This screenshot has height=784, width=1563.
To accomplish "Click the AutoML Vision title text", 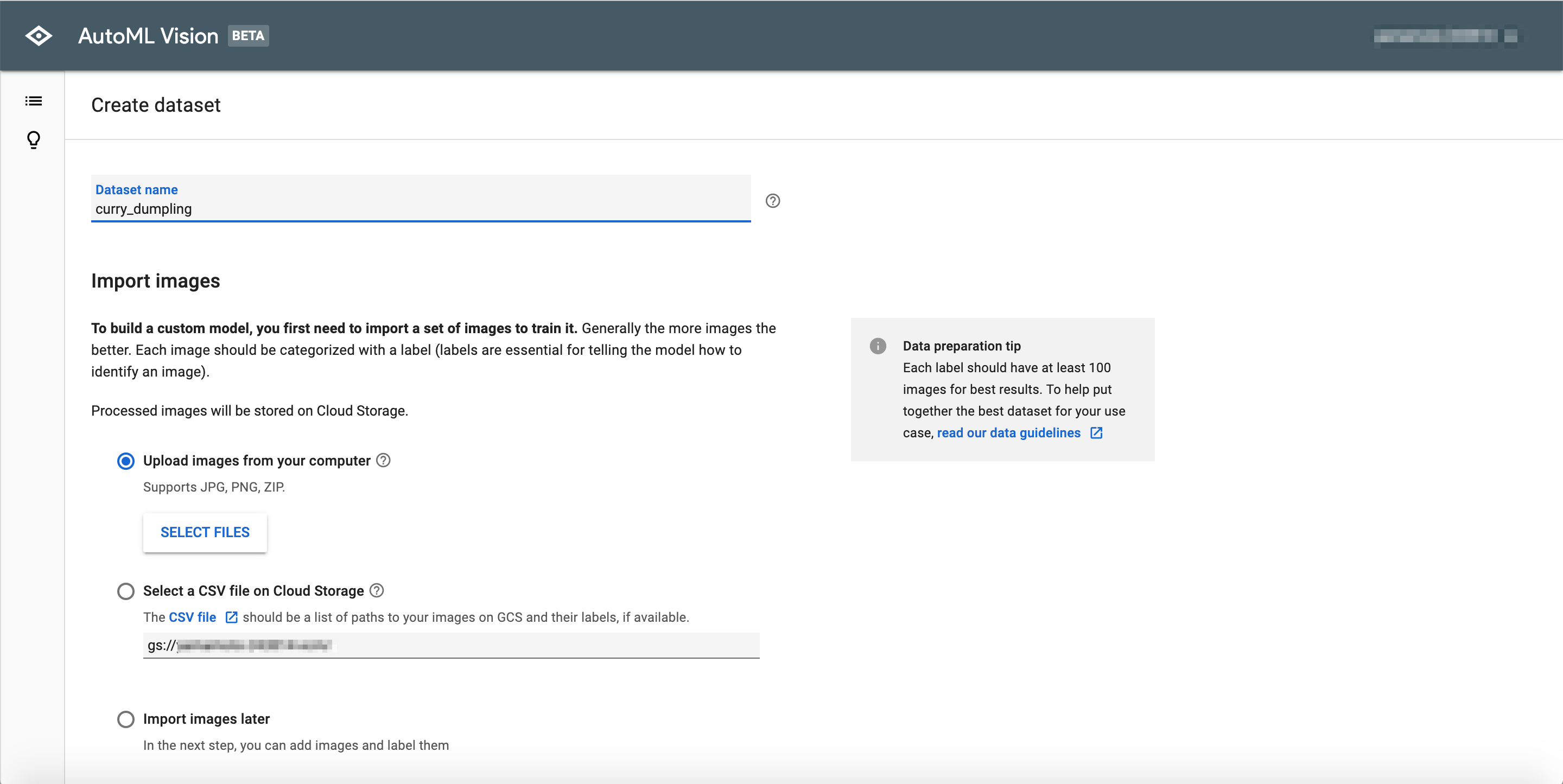I will click(x=148, y=36).
